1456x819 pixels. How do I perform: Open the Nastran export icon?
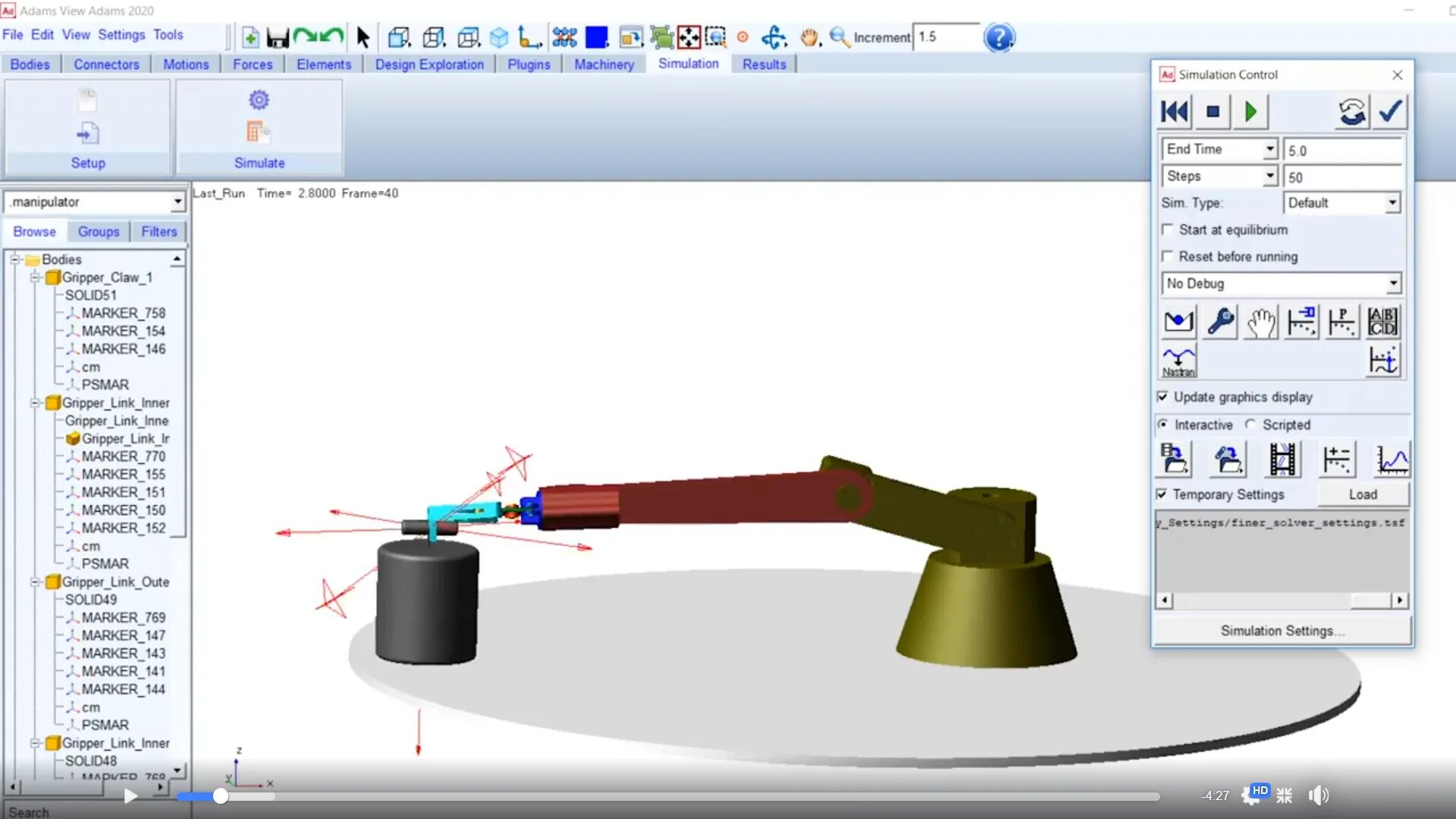tap(1178, 361)
